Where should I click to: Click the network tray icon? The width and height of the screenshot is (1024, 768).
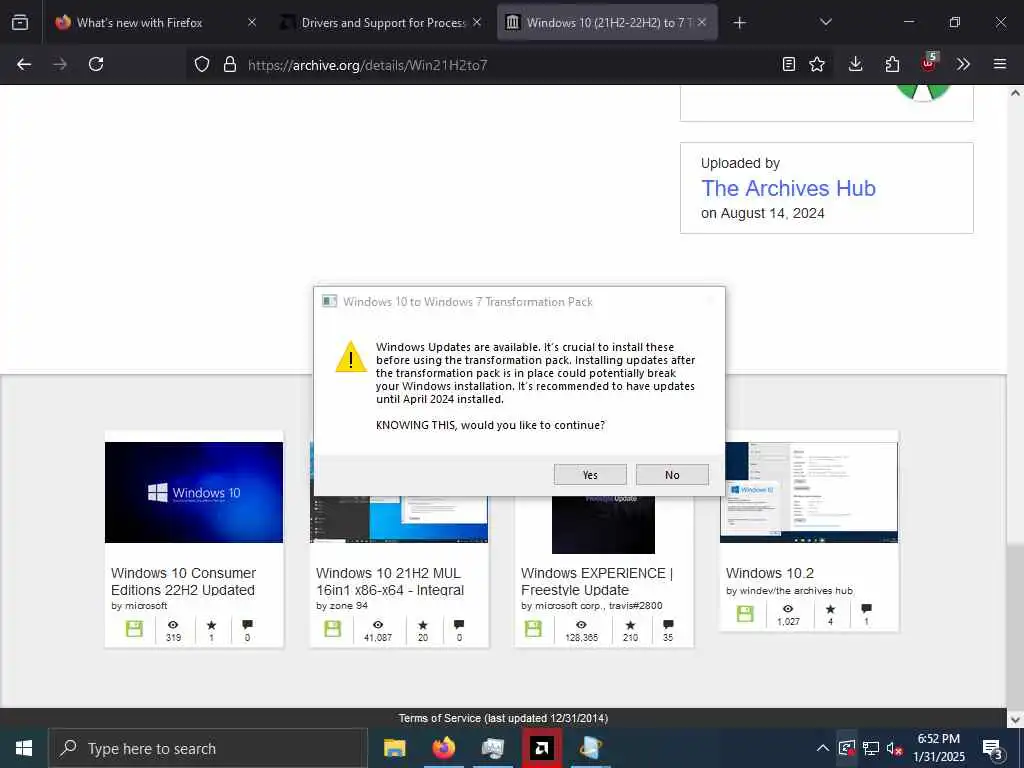(871, 748)
